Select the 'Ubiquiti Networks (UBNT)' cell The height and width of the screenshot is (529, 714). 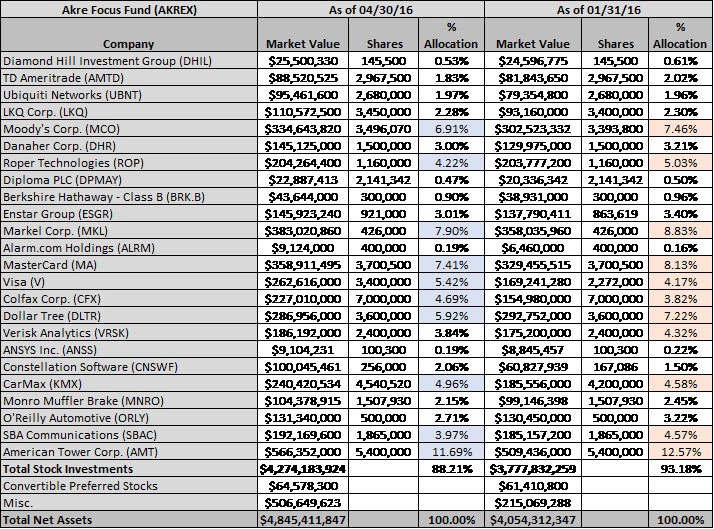pyautogui.click(x=129, y=95)
